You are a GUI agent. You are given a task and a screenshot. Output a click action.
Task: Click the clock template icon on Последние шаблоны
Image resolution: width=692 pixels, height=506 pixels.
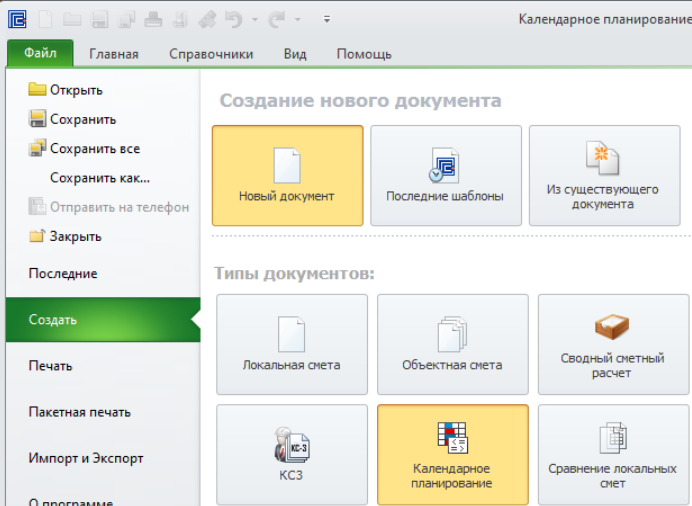[444, 165]
